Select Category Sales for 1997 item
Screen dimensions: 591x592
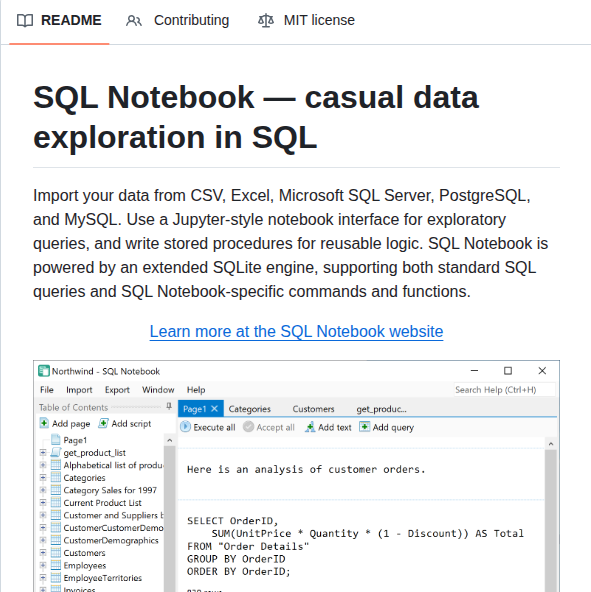point(110,490)
